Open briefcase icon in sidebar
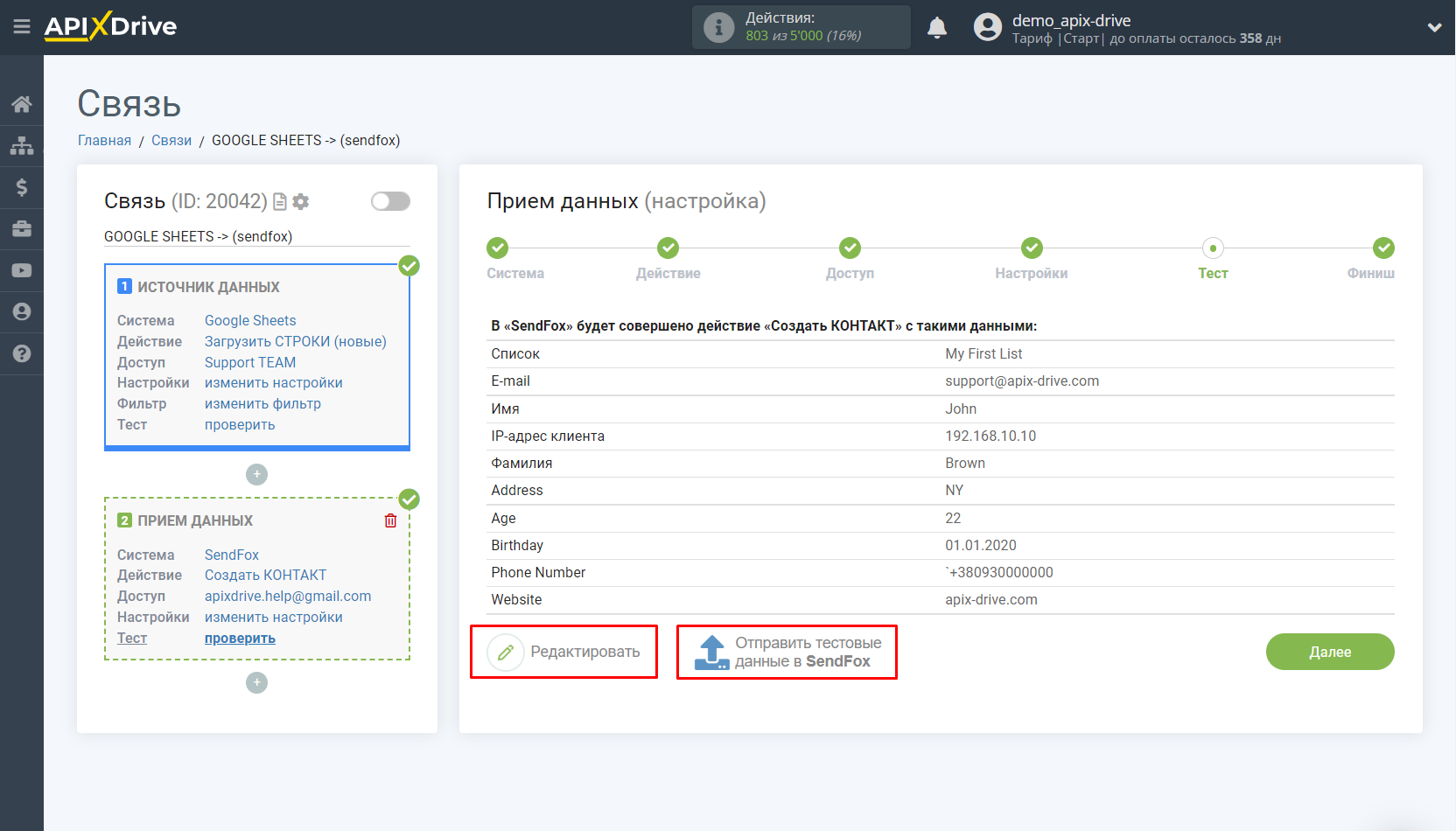 pyautogui.click(x=22, y=228)
